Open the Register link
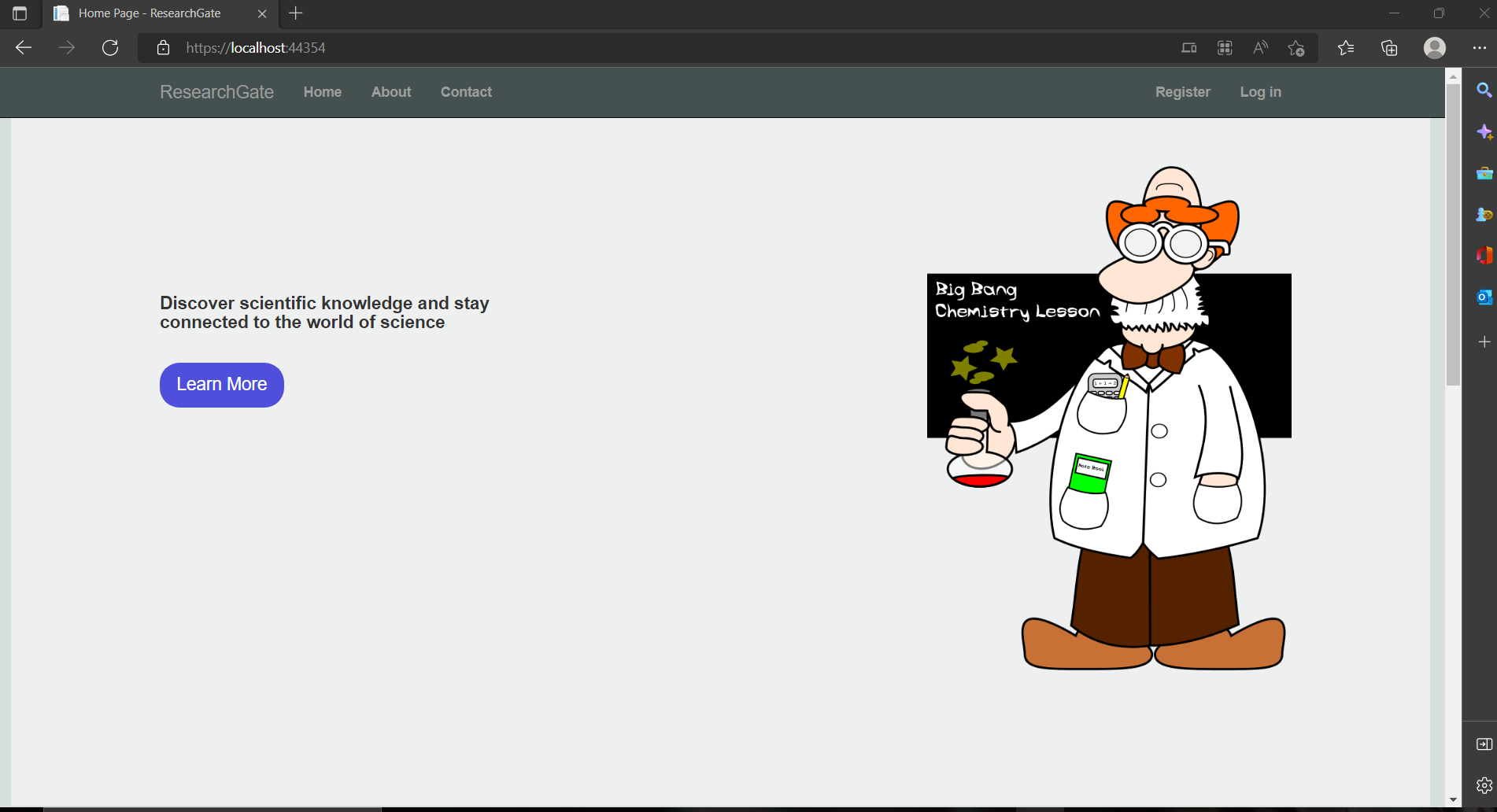The height and width of the screenshot is (812, 1497). 1182,92
